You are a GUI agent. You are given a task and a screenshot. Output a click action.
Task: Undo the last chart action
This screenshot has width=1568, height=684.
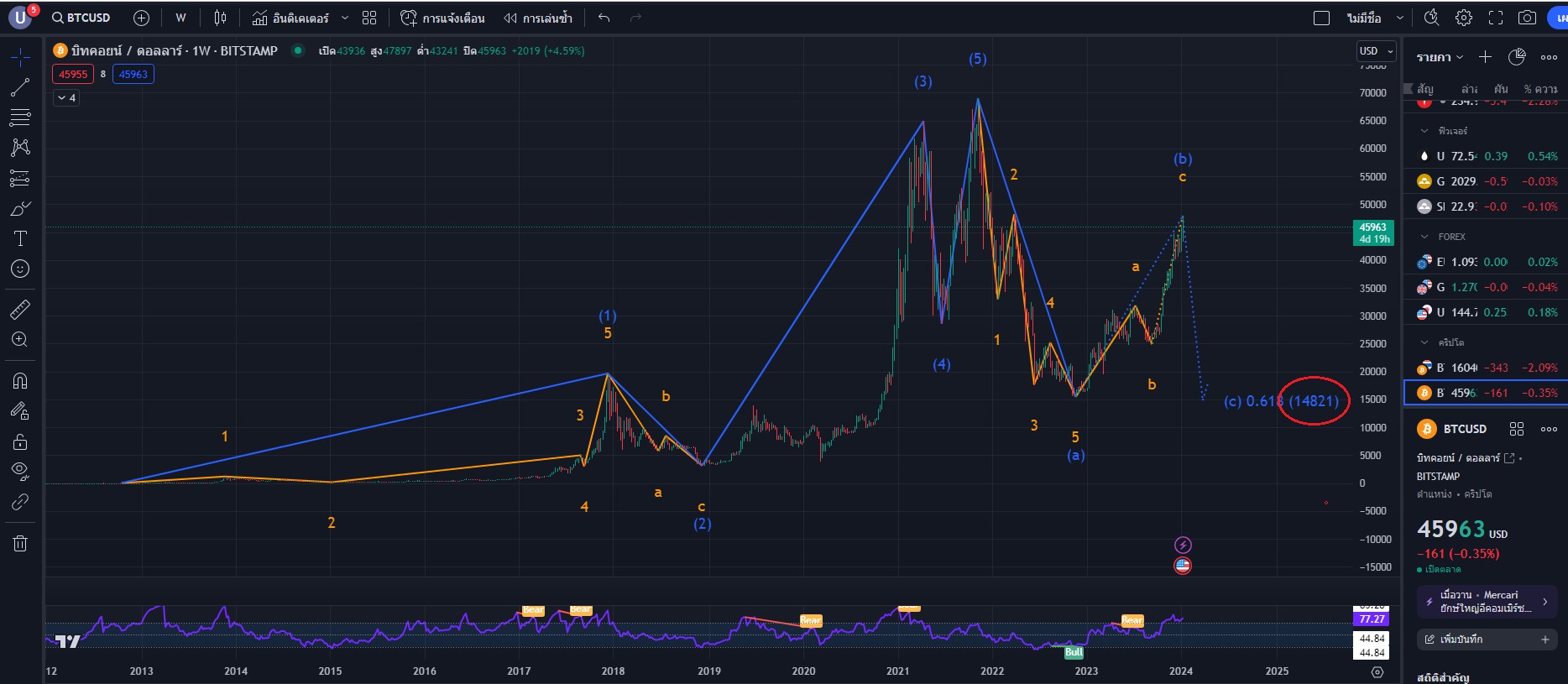(x=604, y=18)
